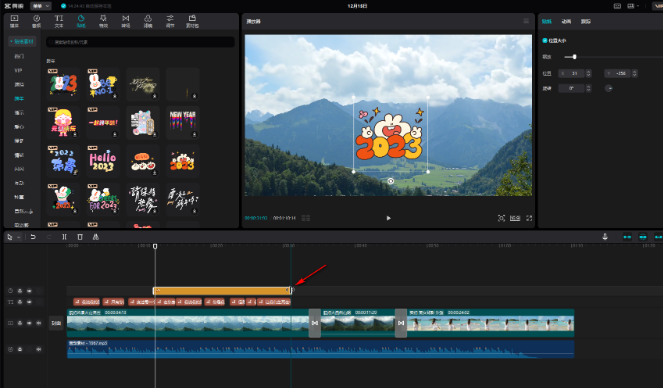Click the Cover (封面) button on video track
The width and height of the screenshot is (663, 388).
pyautogui.click(x=56, y=323)
